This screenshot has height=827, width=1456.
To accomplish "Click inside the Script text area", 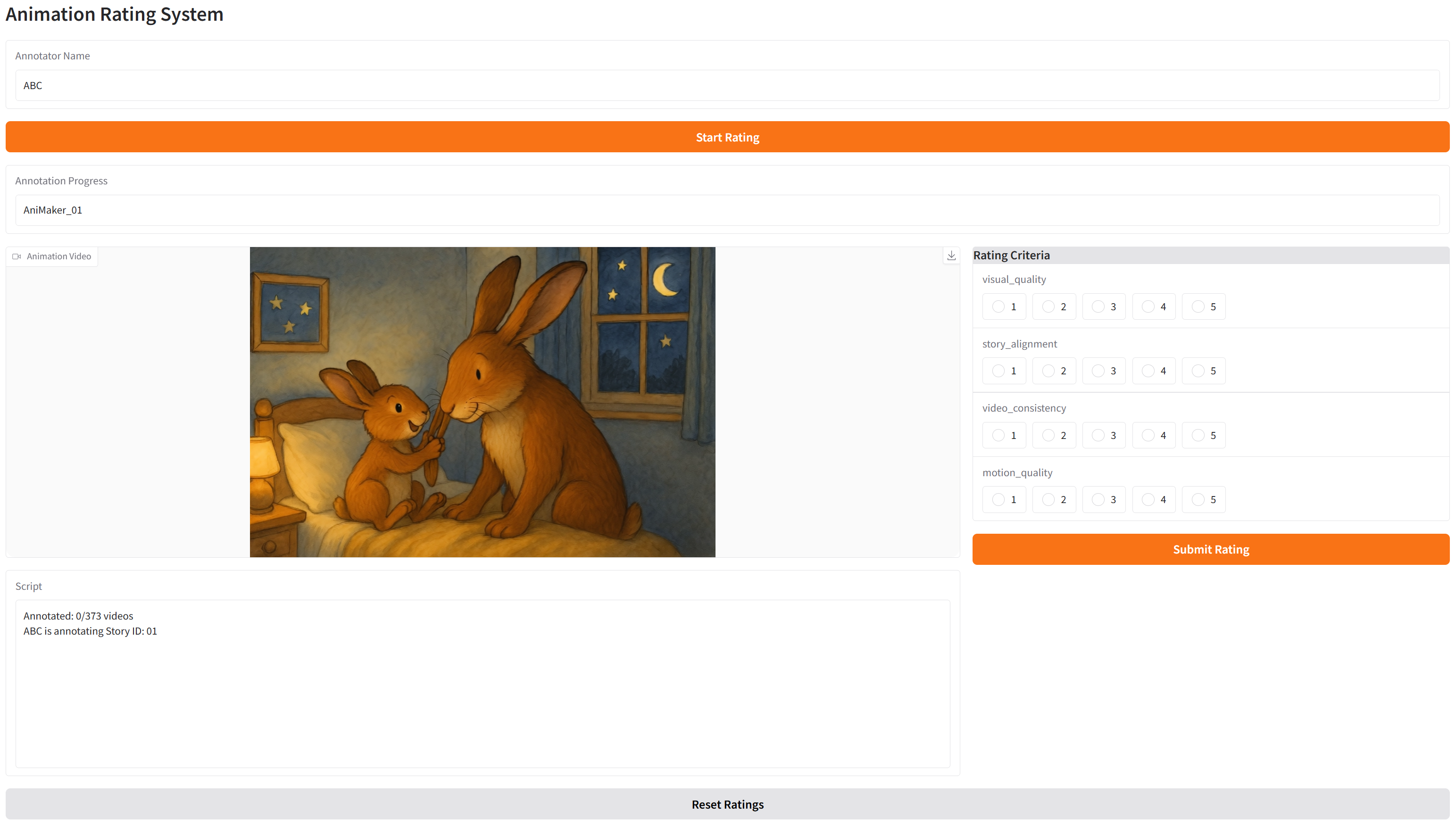I will pyautogui.click(x=483, y=684).
